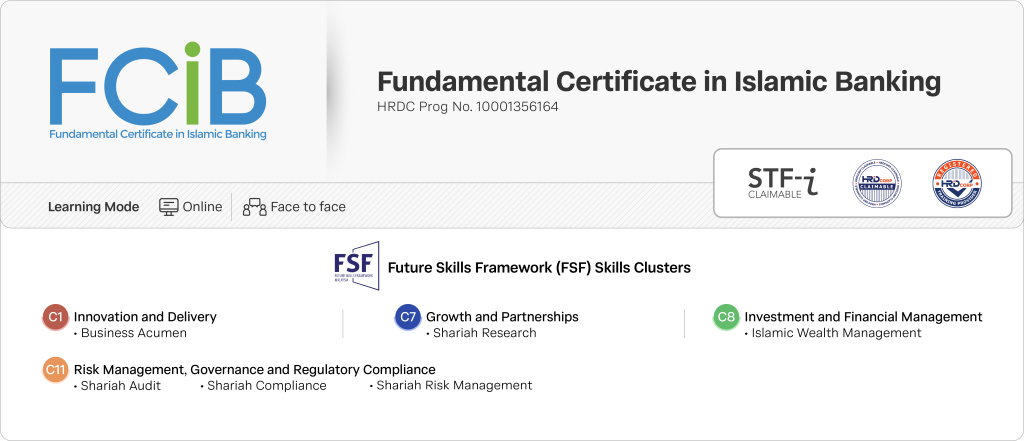Image resolution: width=1024 pixels, height=441 pixels.
Task: Click the blue C7 cluster badge
Action: [x=408, y=317]
